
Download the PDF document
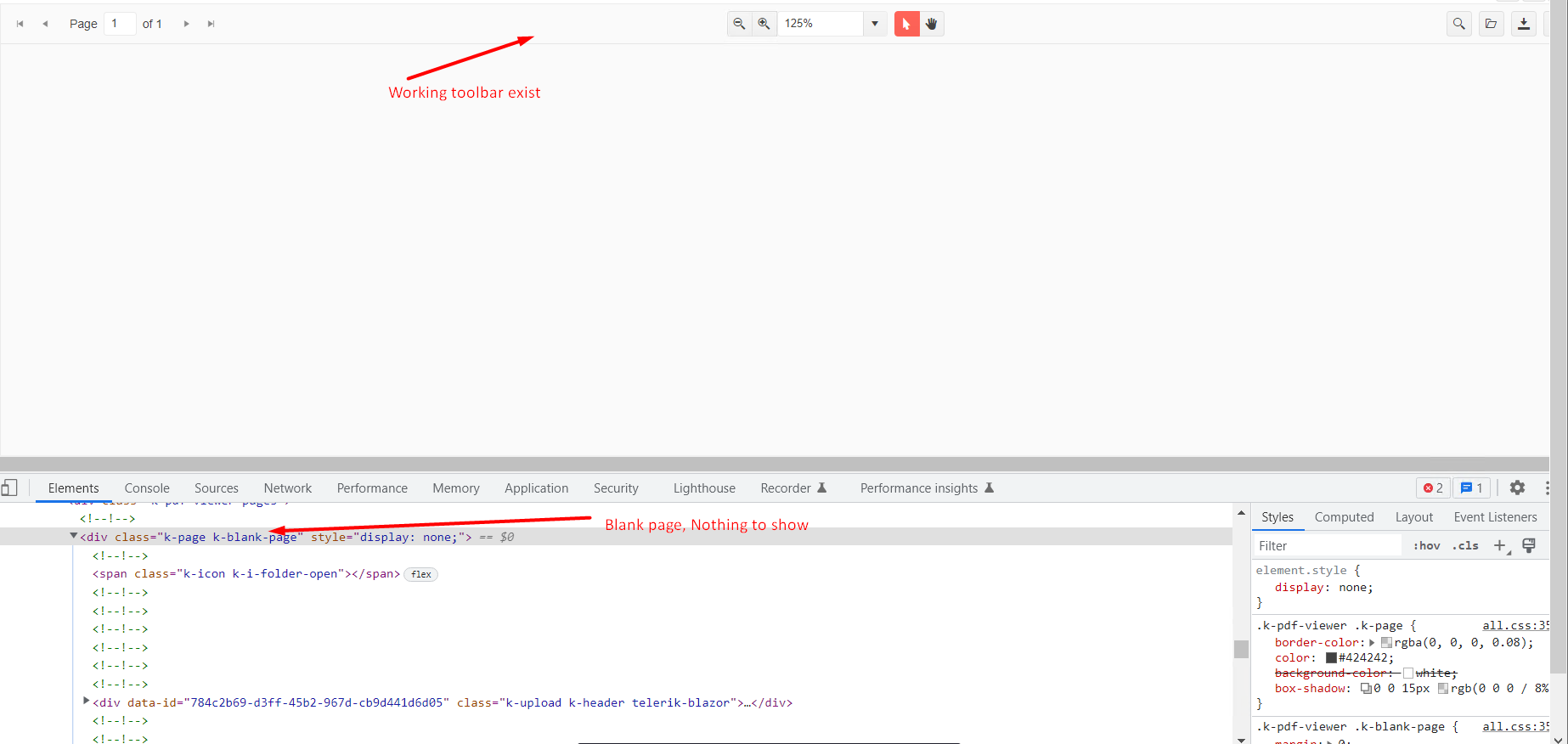(1524, 24)
